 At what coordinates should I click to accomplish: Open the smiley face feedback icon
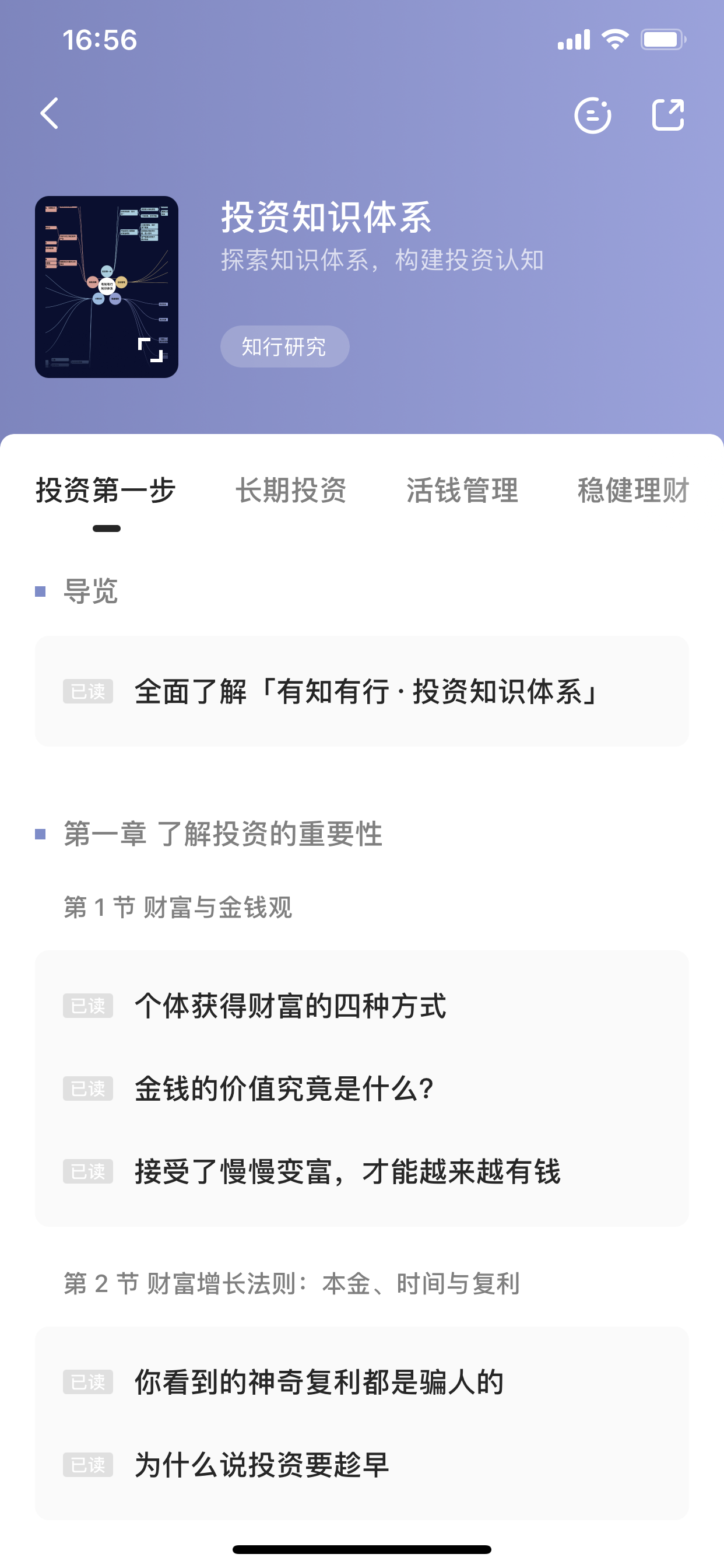[x=593, y=115]
